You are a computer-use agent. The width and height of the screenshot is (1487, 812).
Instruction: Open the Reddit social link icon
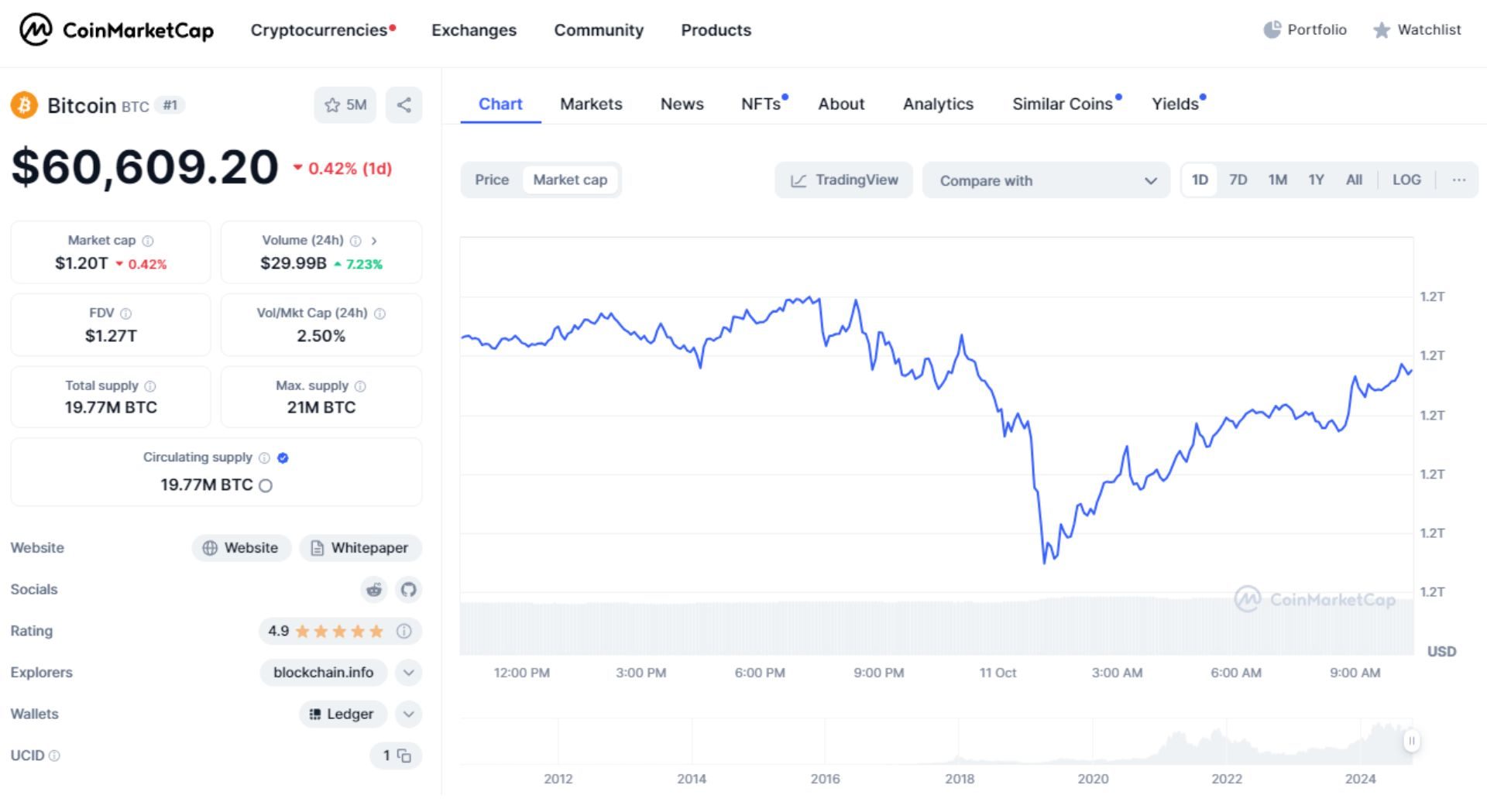coord(374,590)
